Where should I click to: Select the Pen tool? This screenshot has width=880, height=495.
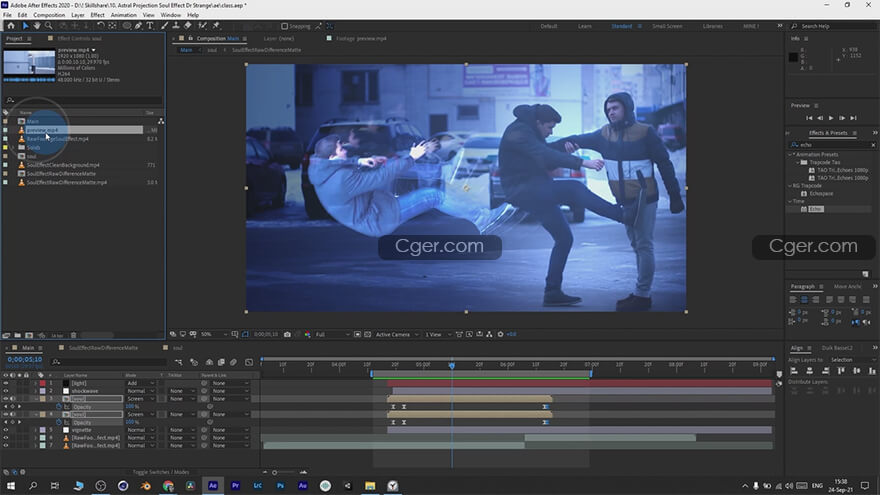click(138, 26)
